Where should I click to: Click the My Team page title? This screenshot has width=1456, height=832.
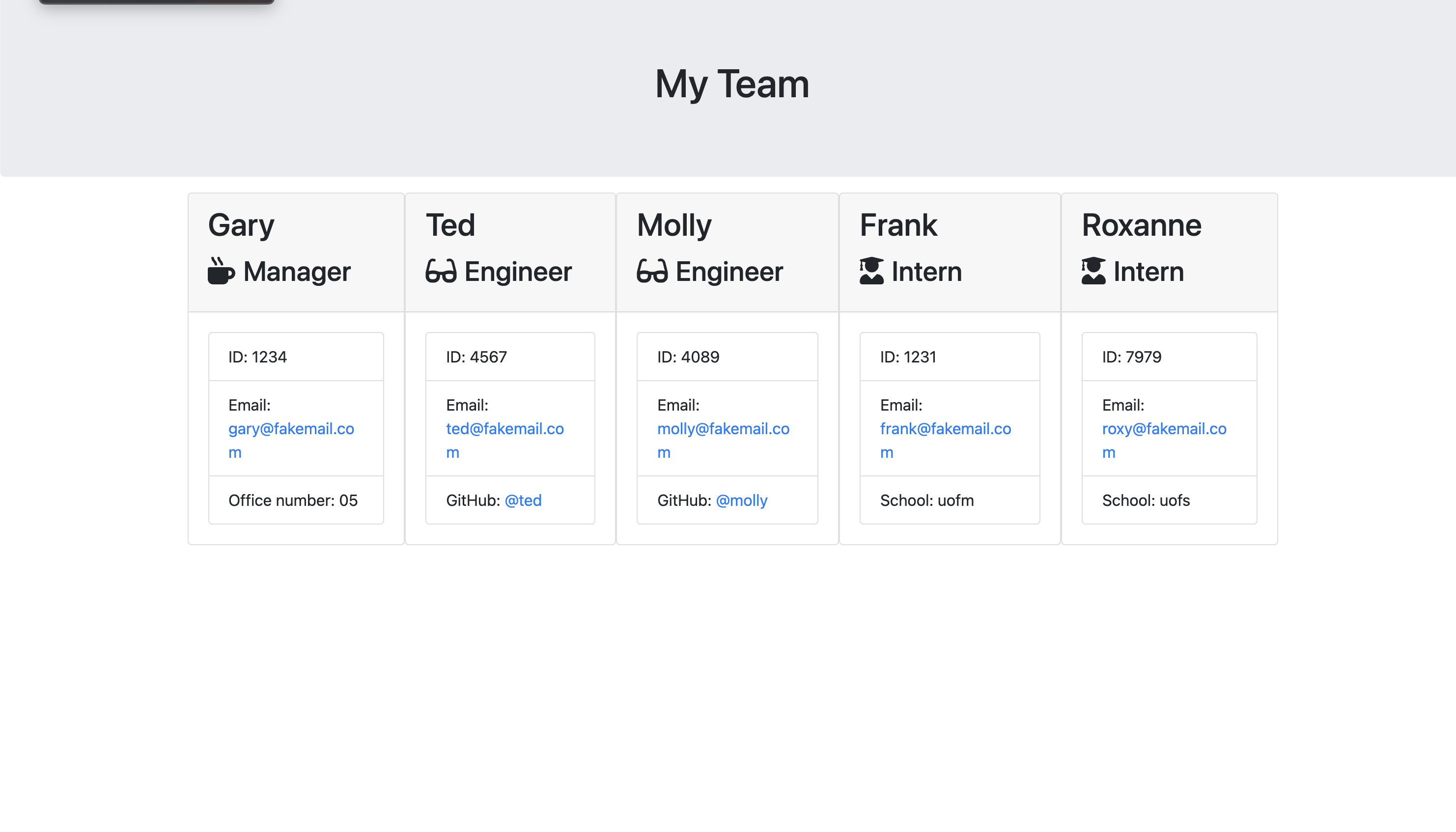732,84
